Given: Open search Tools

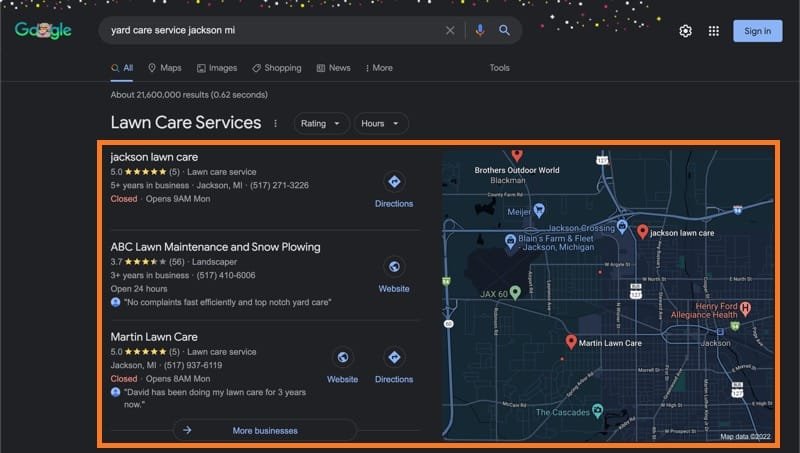Looking at the screenshot, I should [499, 68].
